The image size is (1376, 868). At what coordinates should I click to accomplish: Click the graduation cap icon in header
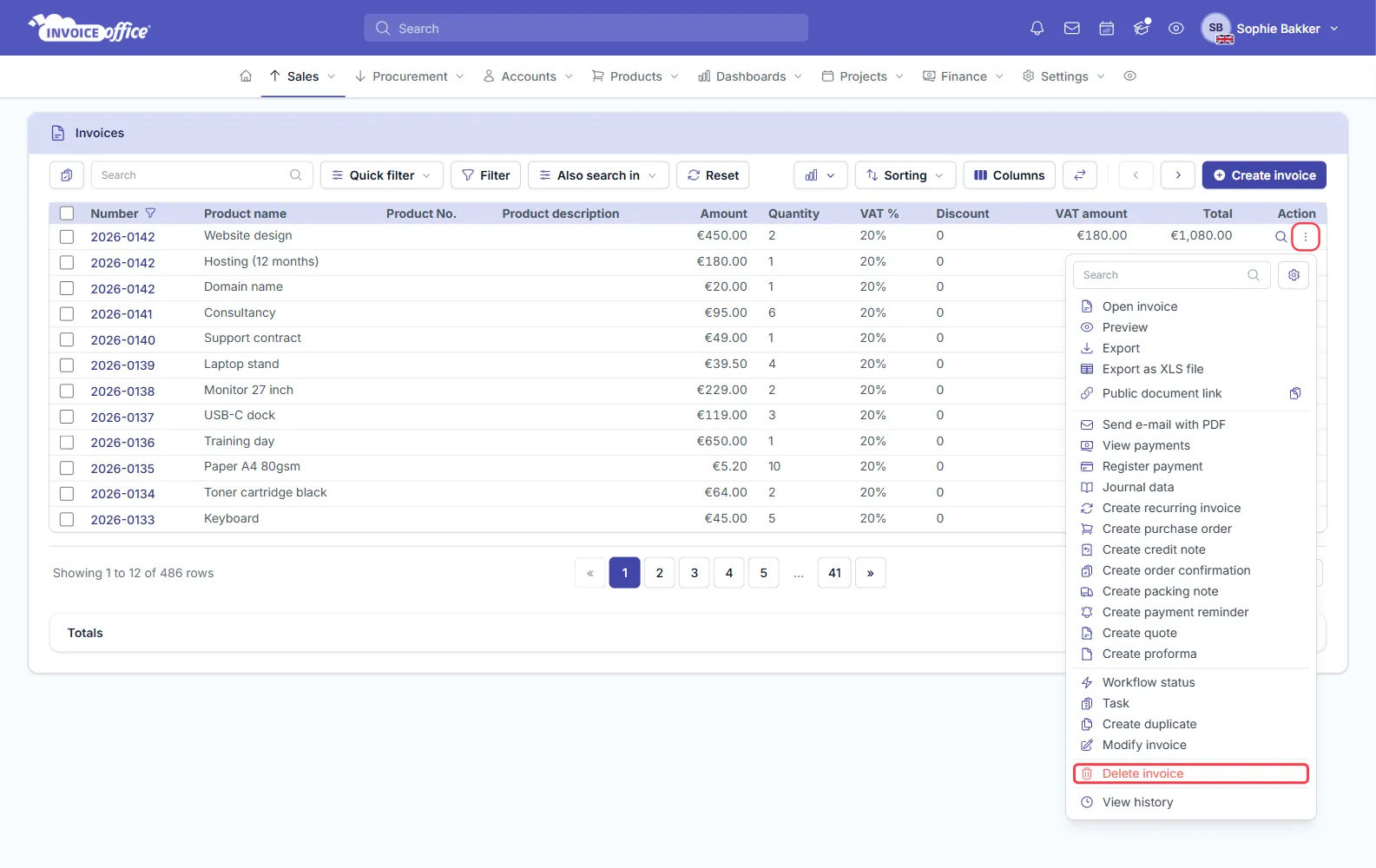[1142, 28]
